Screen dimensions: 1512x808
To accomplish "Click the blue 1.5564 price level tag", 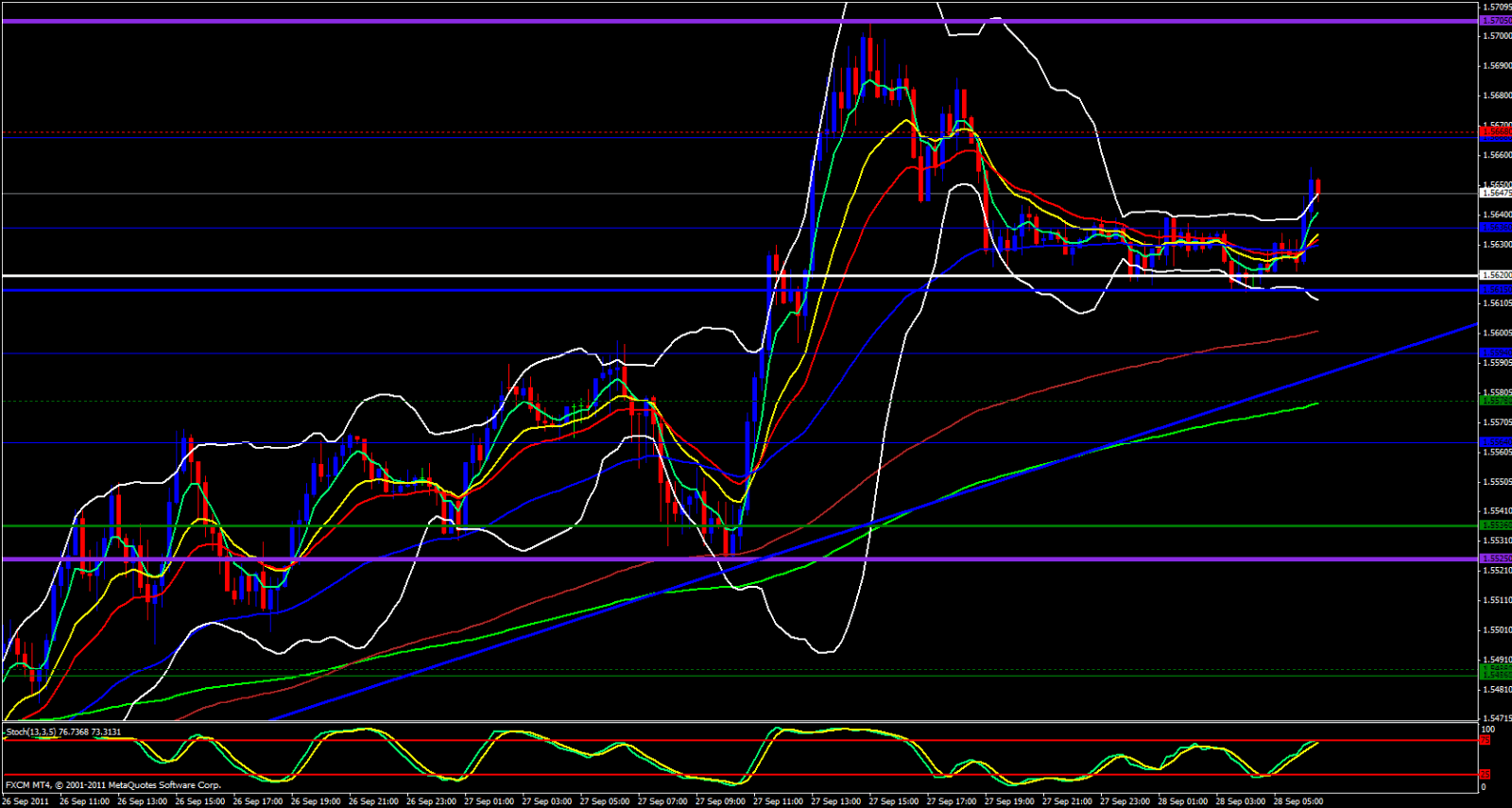I will [x=1494, y=442].
